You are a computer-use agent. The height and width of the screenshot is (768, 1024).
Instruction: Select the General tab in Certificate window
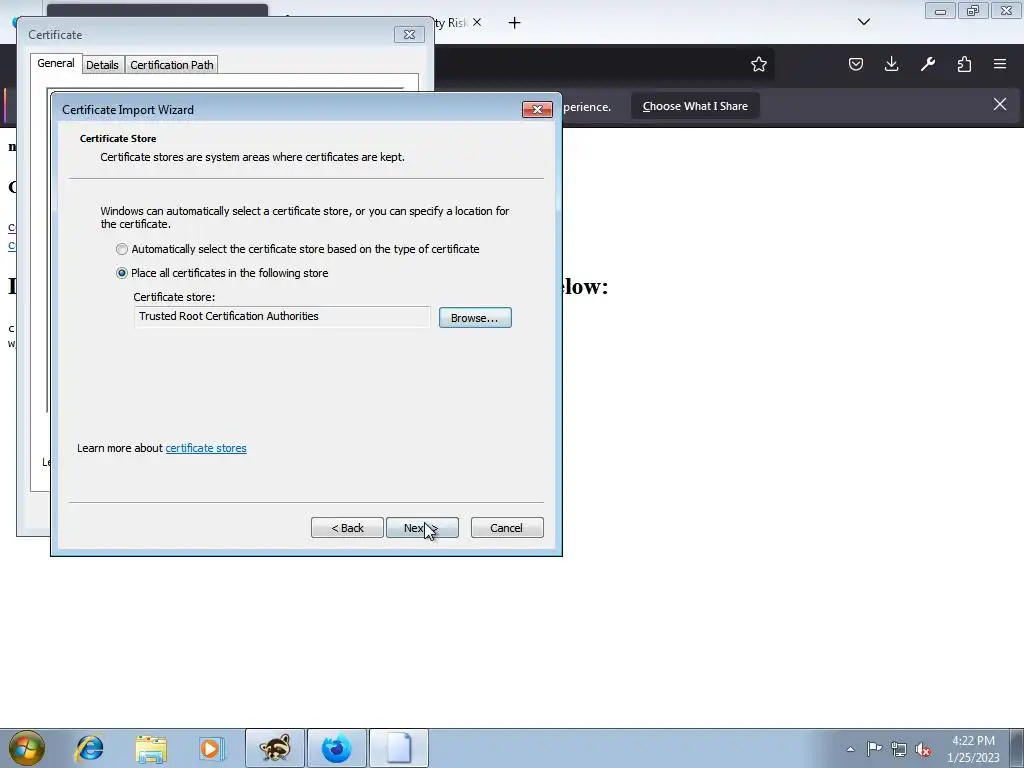56,63
